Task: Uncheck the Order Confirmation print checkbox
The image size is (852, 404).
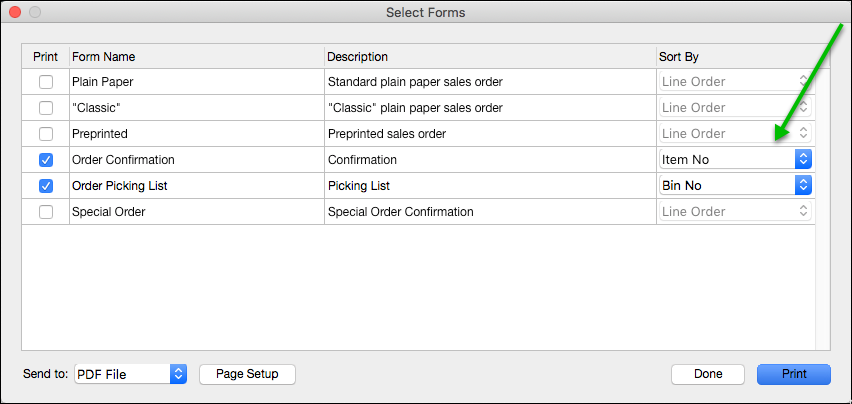Action: pyautogui.click(x=45, y=160)
